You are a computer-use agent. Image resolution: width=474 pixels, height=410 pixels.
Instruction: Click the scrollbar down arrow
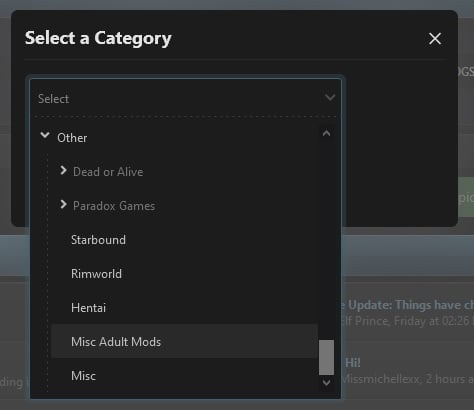[326, 382]
